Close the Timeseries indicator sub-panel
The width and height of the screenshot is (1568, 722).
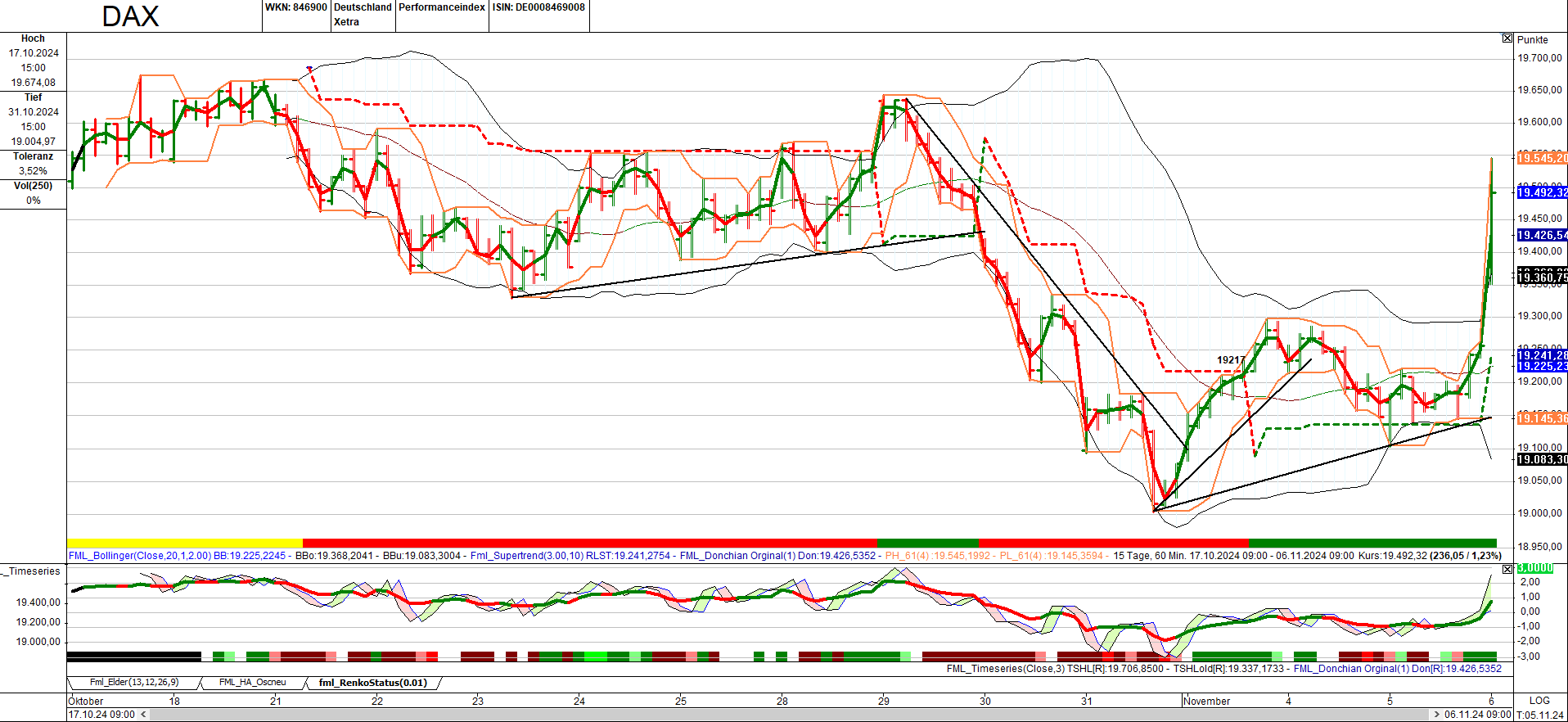coord(1507,569)
